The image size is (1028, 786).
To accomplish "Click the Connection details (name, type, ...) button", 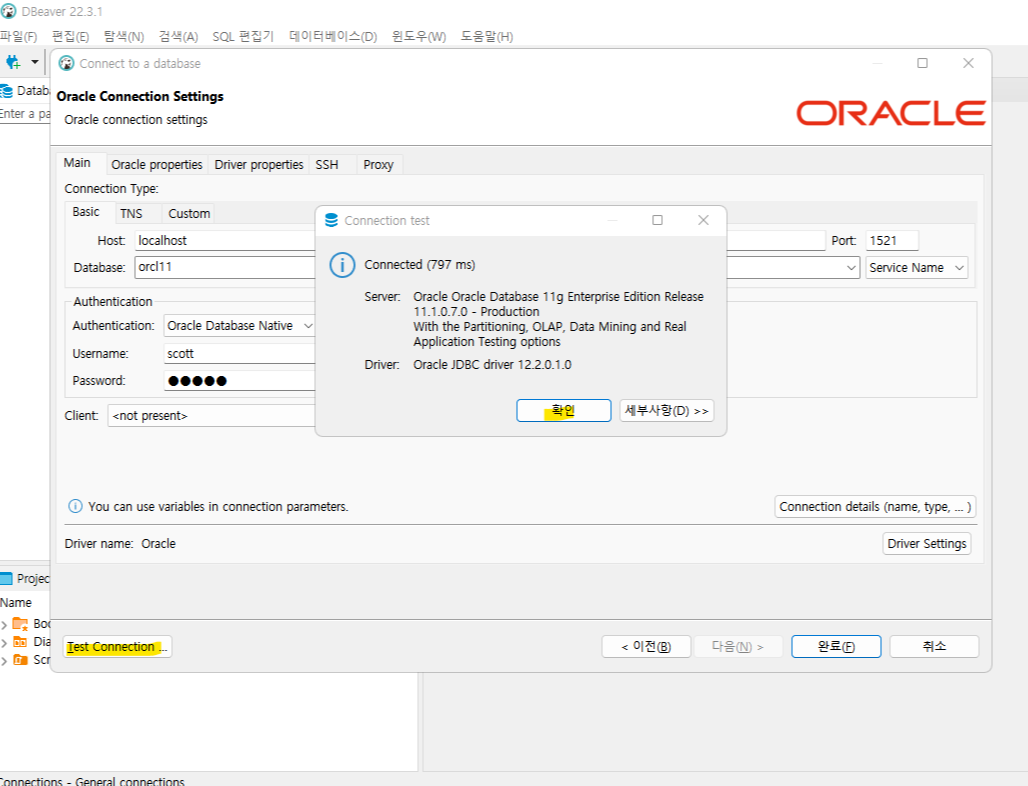I will pyautogui.click(x=875, y=507).
